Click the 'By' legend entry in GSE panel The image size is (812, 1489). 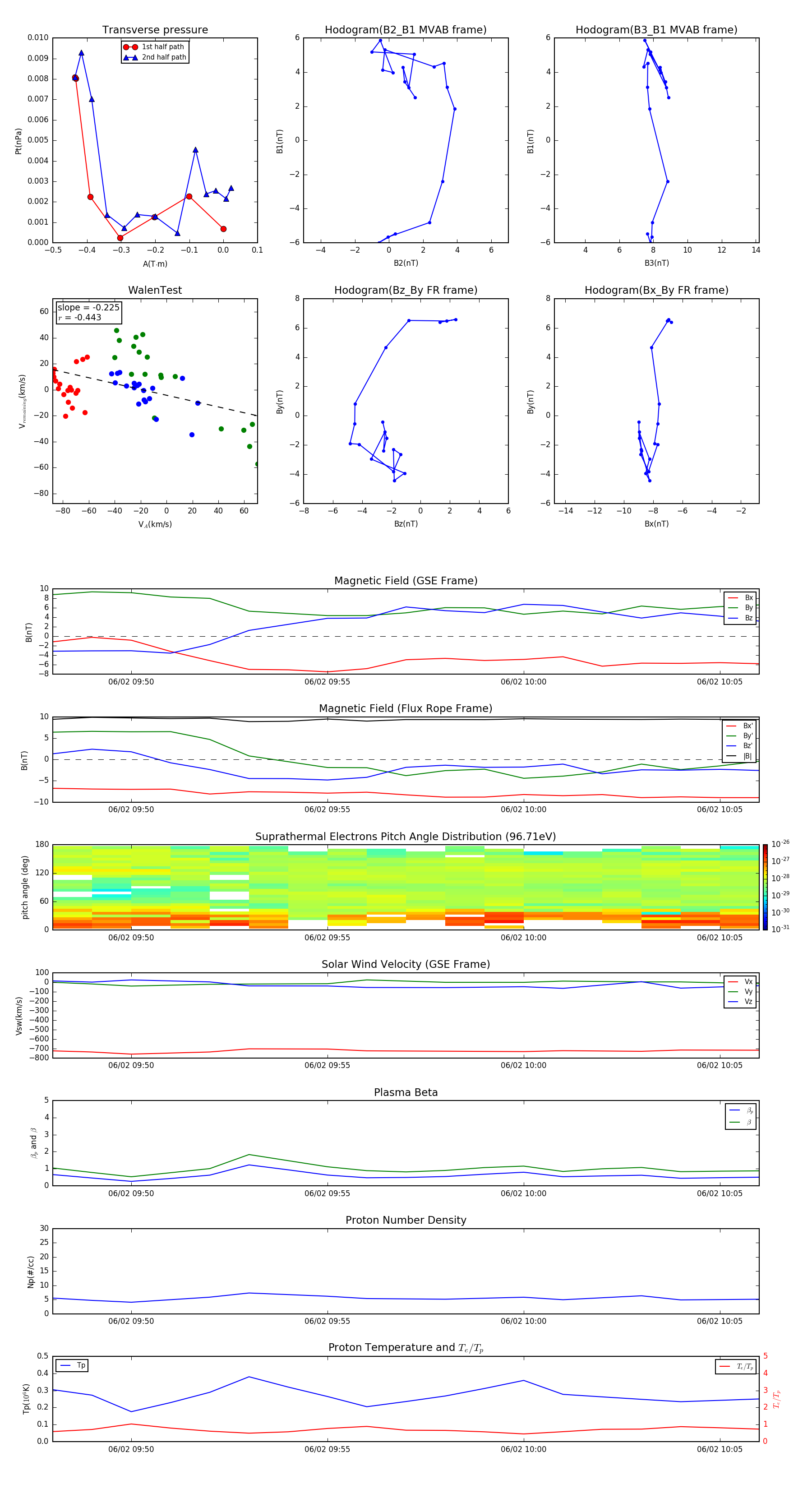[741, 607]
